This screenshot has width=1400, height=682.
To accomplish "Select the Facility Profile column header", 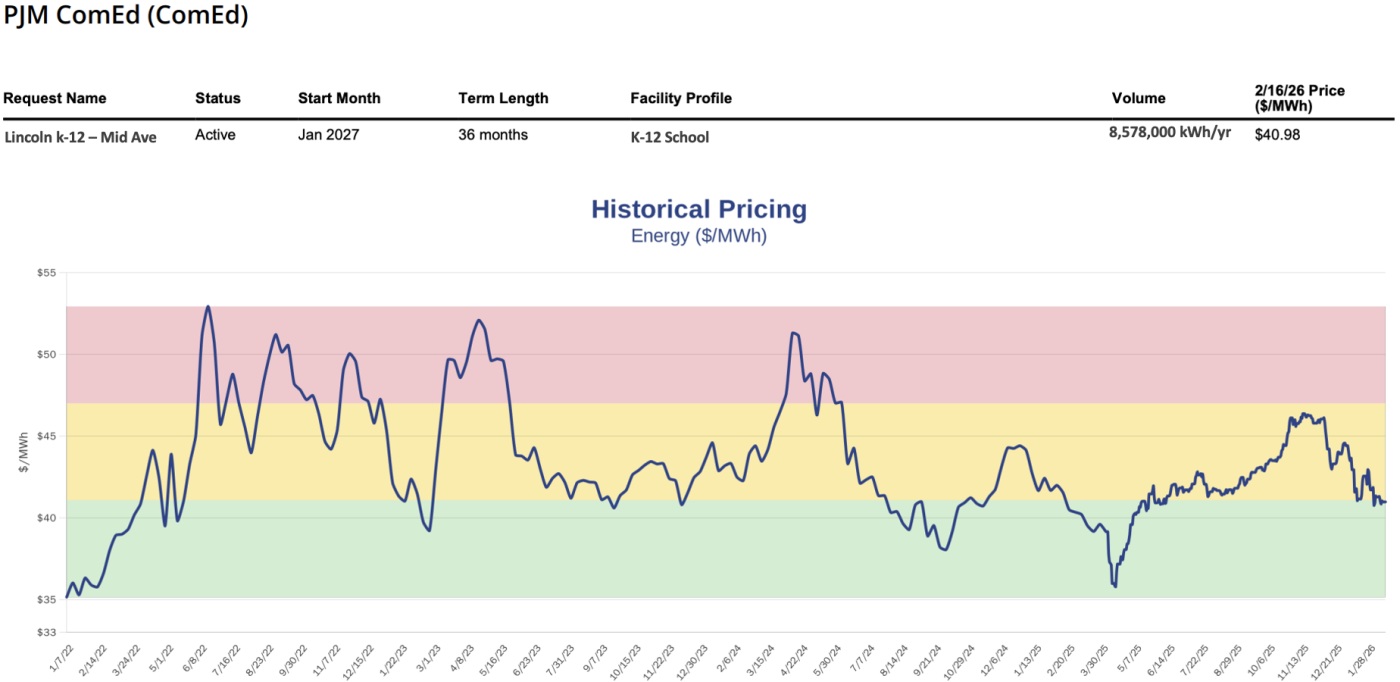I will click(681, 98).
